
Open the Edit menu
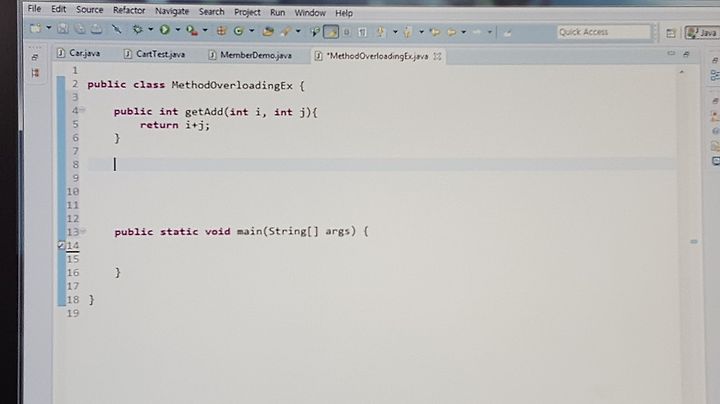(x=58, y=9)
